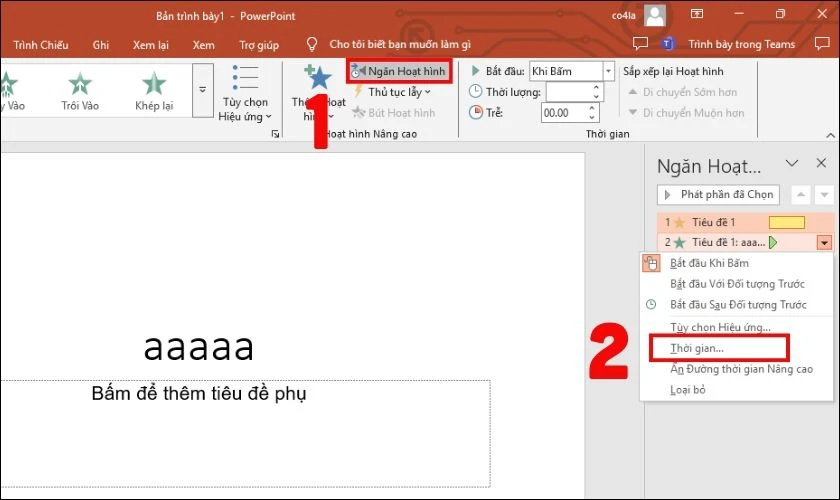Open the Ghi tab

[x=101, y=45]
